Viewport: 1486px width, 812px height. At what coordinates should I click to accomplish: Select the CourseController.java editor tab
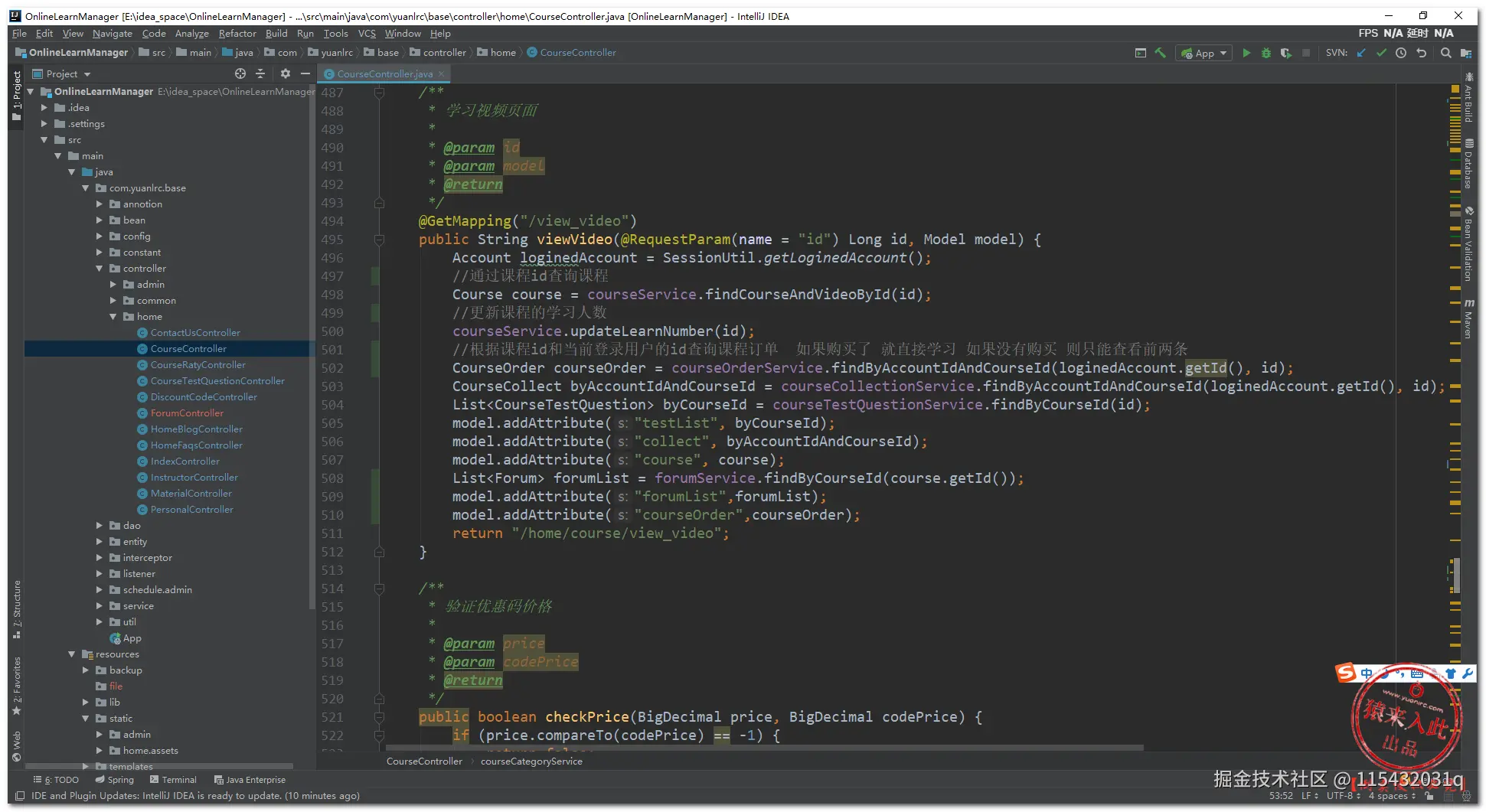pos(384,73)
